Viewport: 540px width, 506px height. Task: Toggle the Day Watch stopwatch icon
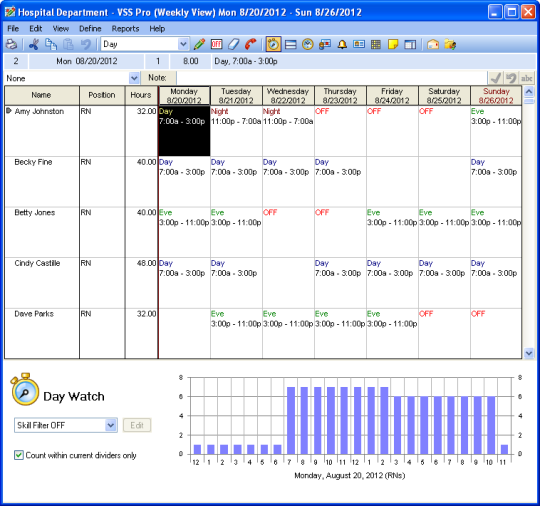point(273,44)
